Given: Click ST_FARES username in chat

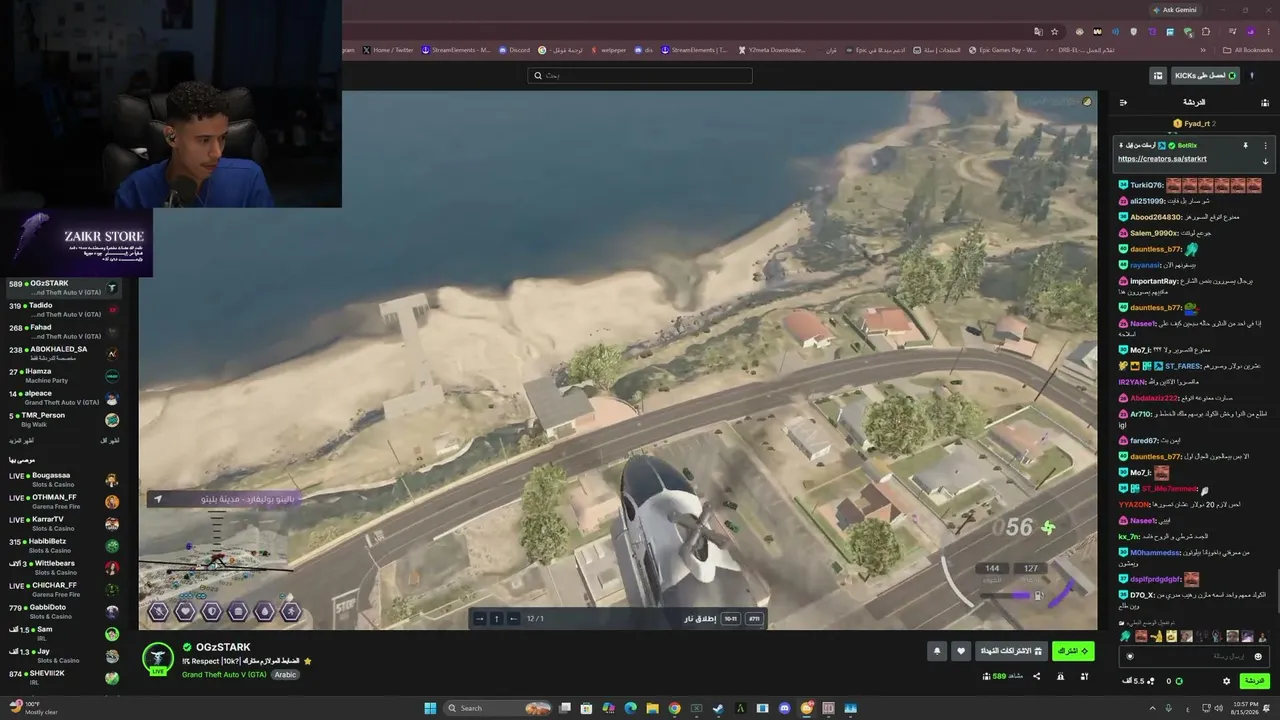Looking at the screenshot, I should coord(1183,366).
